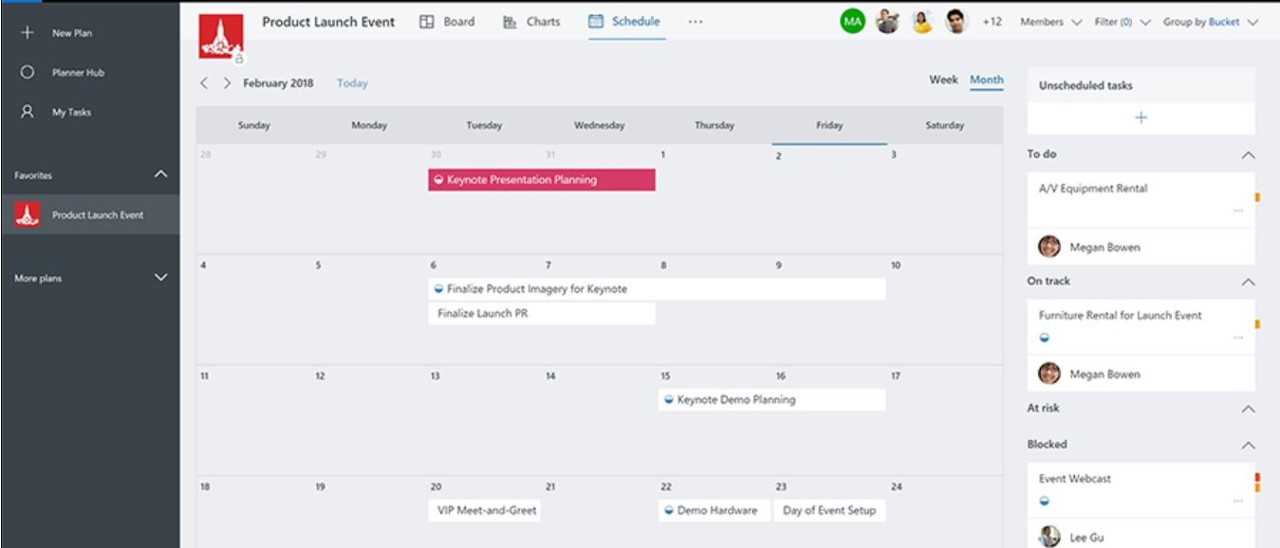Switch to the Charts tab
Viewport: 1280px width, 548px height.
click(532, 21)
